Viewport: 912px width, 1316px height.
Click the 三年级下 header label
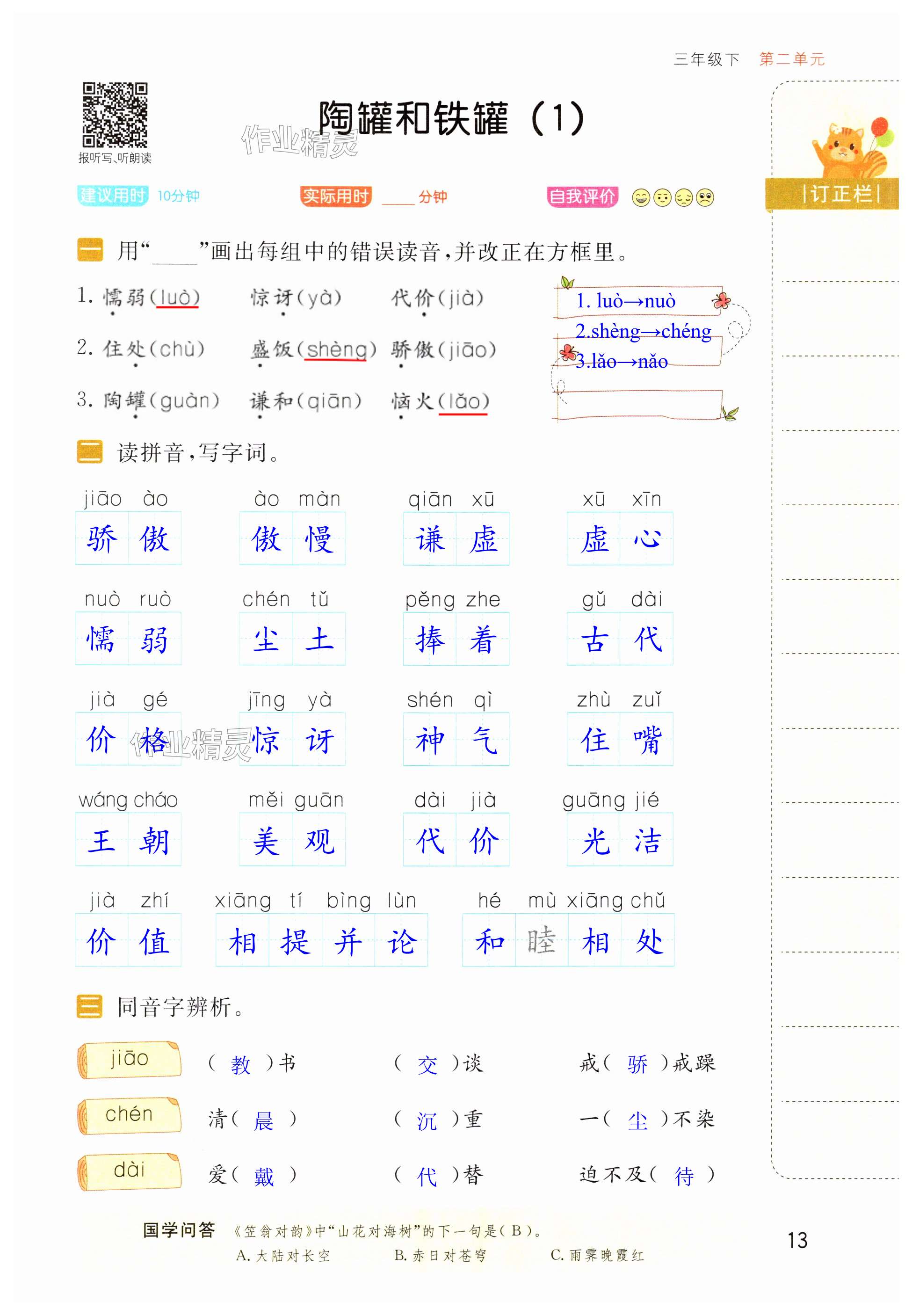(x=706, y=59)
